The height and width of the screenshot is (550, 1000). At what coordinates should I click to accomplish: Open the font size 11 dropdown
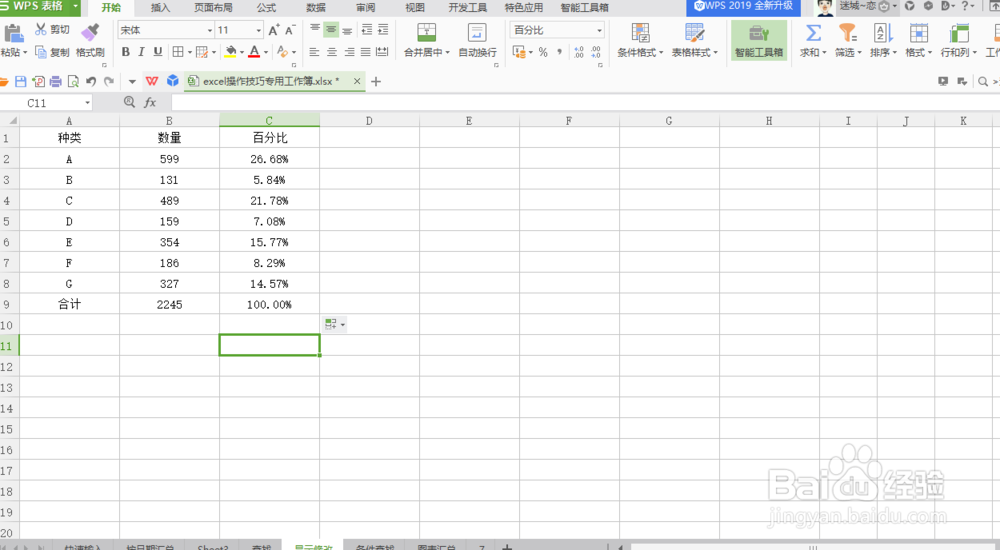[x=258, y=30]
